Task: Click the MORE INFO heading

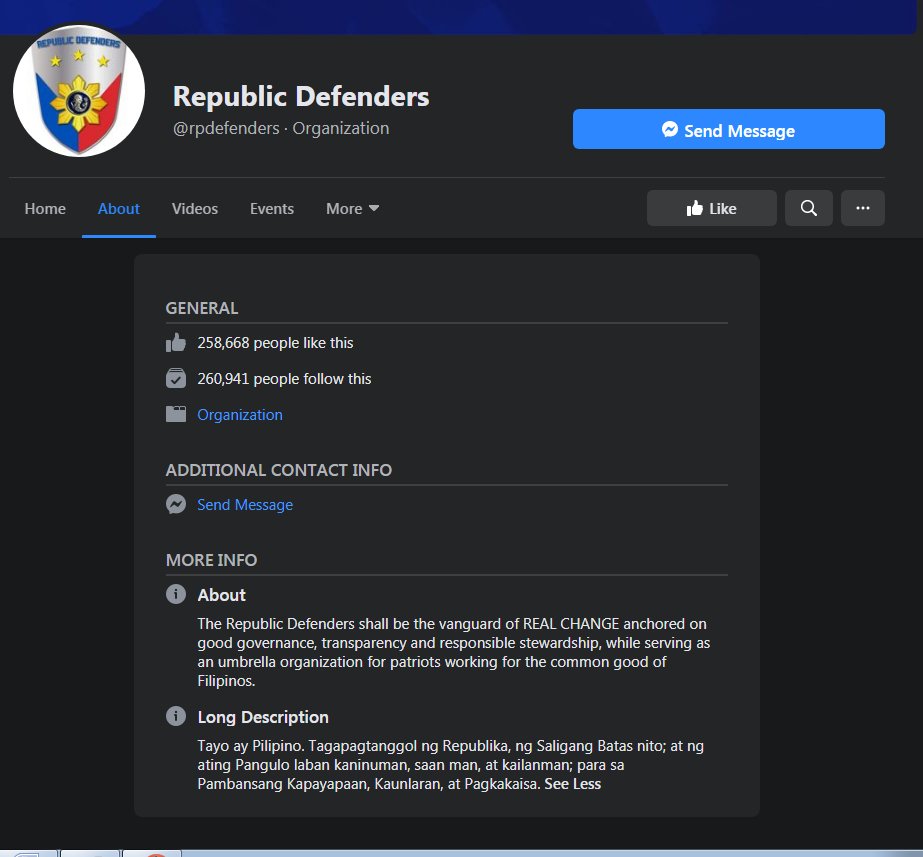Action: point(211,560)
